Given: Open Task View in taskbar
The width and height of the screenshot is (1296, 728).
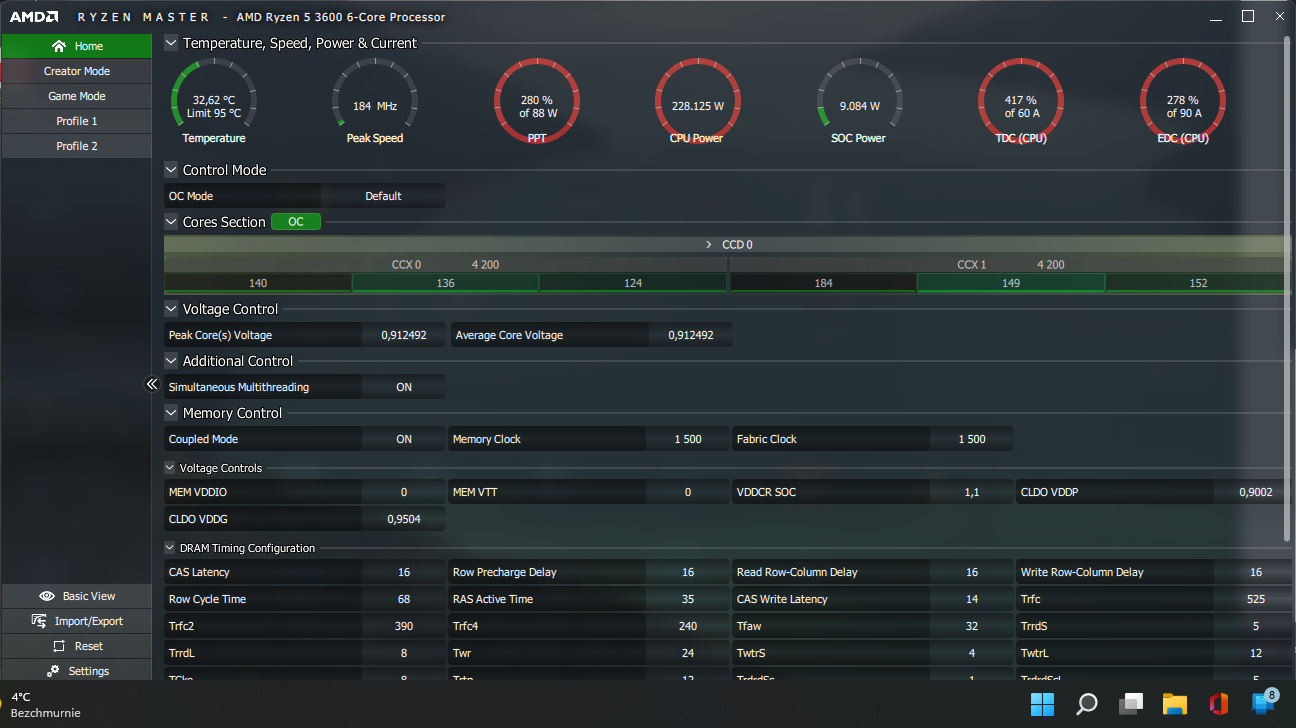Looking at the screenshot, I should point(1131,704).
